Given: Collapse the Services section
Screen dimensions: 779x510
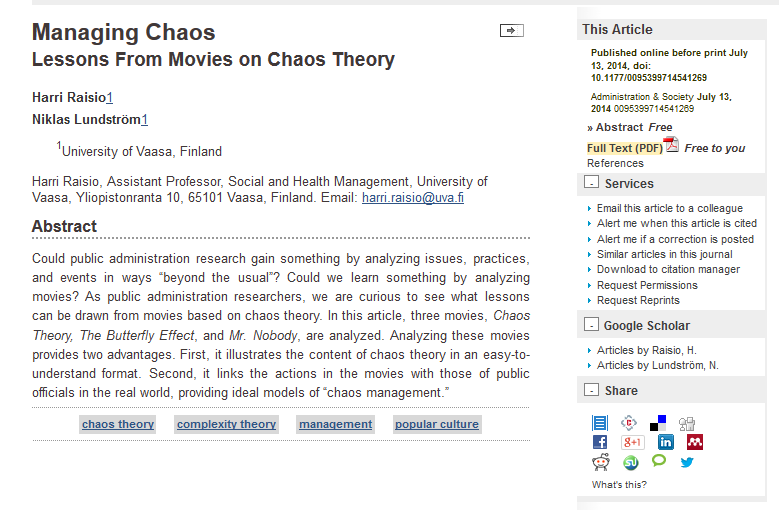Looking at the screenshot, I should [x=591, y=182].
